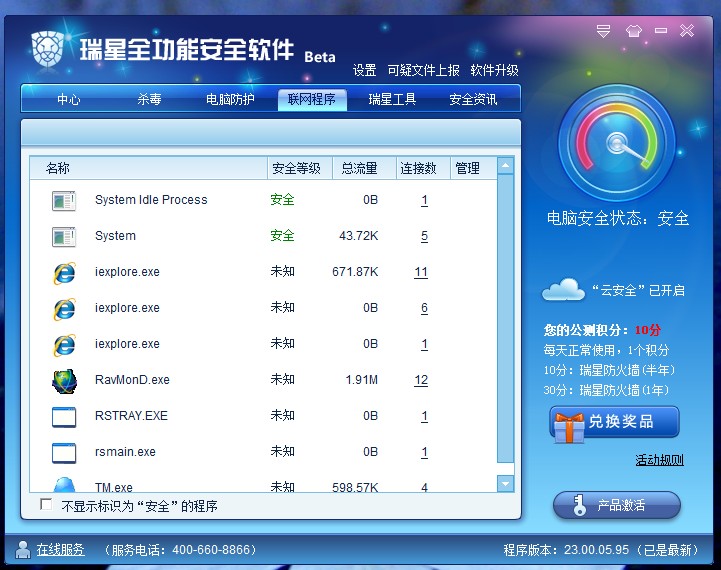Select the 联网程序 tab
Viewport: 721px width, 570px height.
pyautogui.click(x=312, y=99)
